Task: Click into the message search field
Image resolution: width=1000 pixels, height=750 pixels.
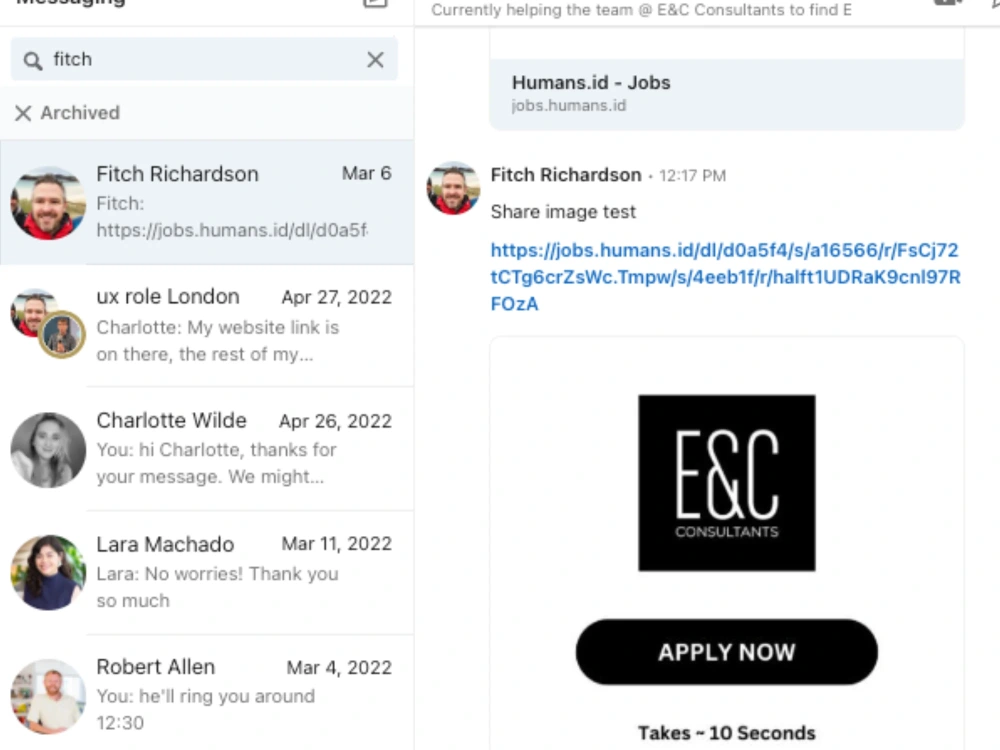Action: (x=204, y=59)
